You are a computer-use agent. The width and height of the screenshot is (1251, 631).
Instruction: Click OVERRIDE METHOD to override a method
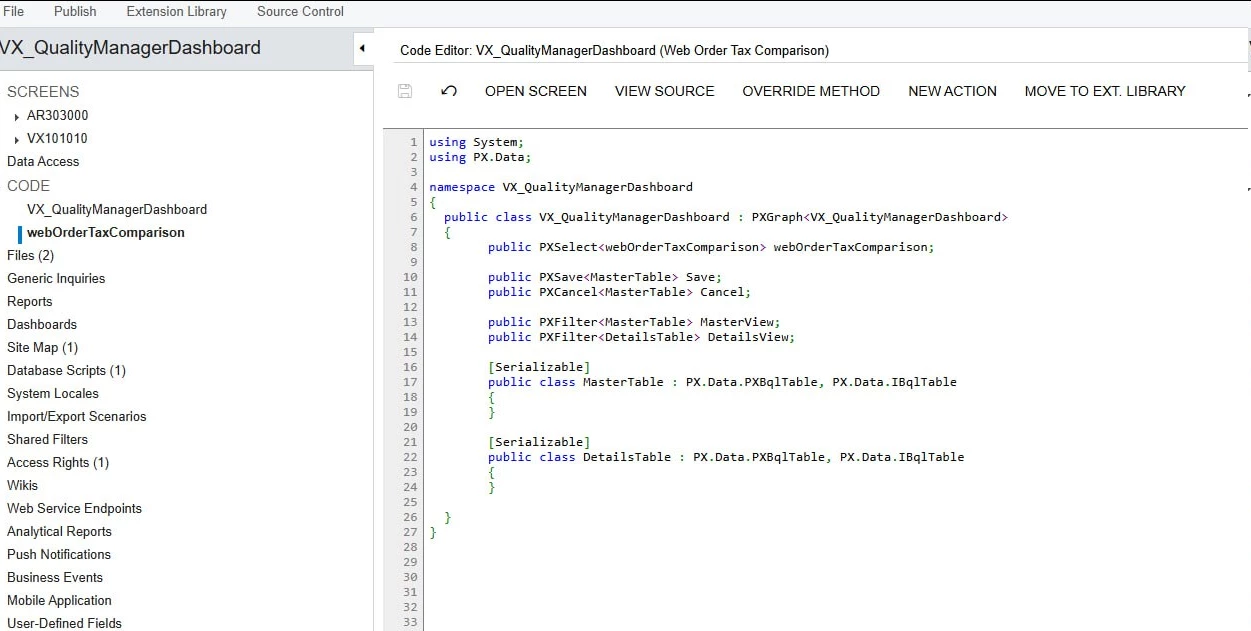(811, 91)
